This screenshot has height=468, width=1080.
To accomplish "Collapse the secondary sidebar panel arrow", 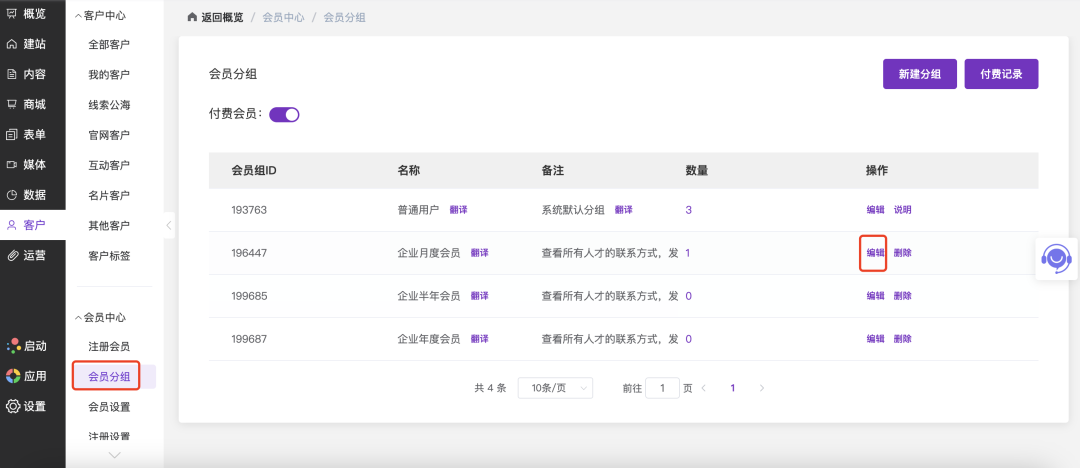I will pos(168,225).
